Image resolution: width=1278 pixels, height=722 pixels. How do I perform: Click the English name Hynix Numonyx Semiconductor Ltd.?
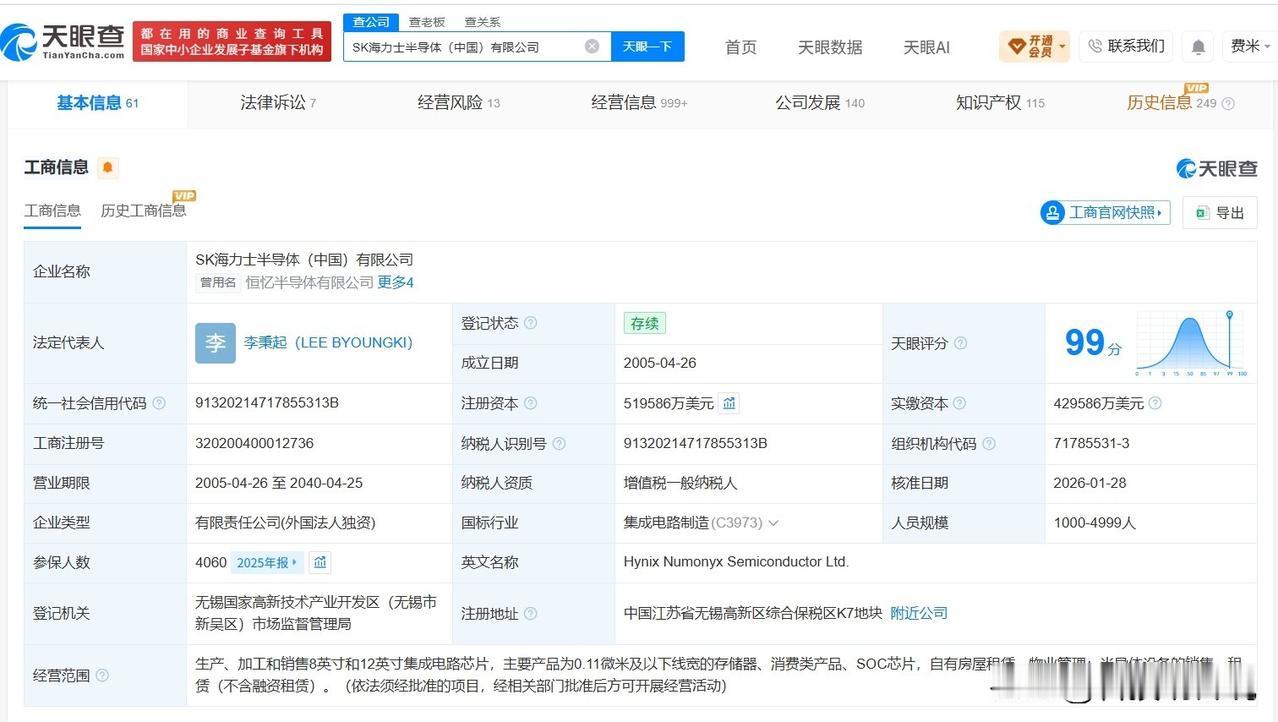(736, 562)
